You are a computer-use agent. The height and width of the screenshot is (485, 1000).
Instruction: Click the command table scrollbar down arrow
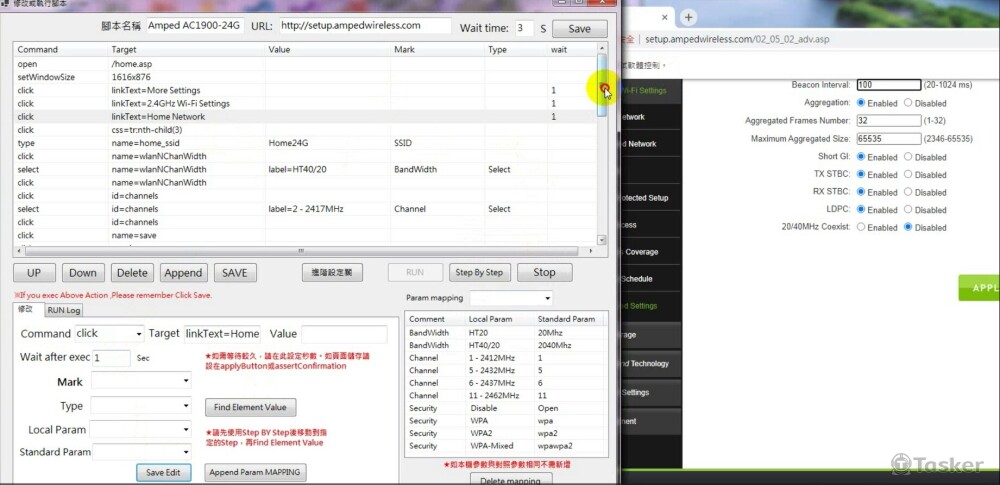pyautogui.click(x=601, y=240)
